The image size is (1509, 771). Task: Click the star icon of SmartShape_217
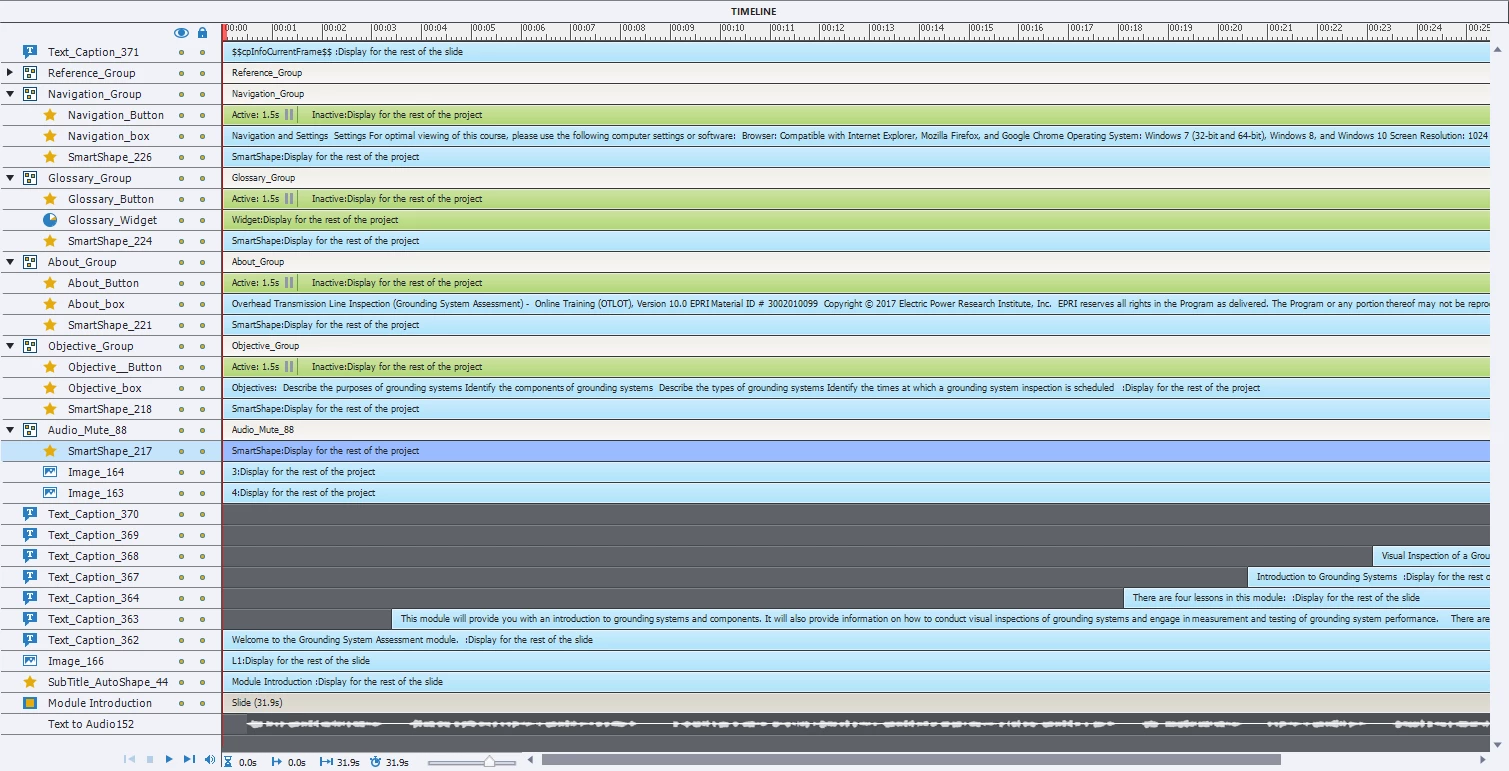[x=50, y=450]
